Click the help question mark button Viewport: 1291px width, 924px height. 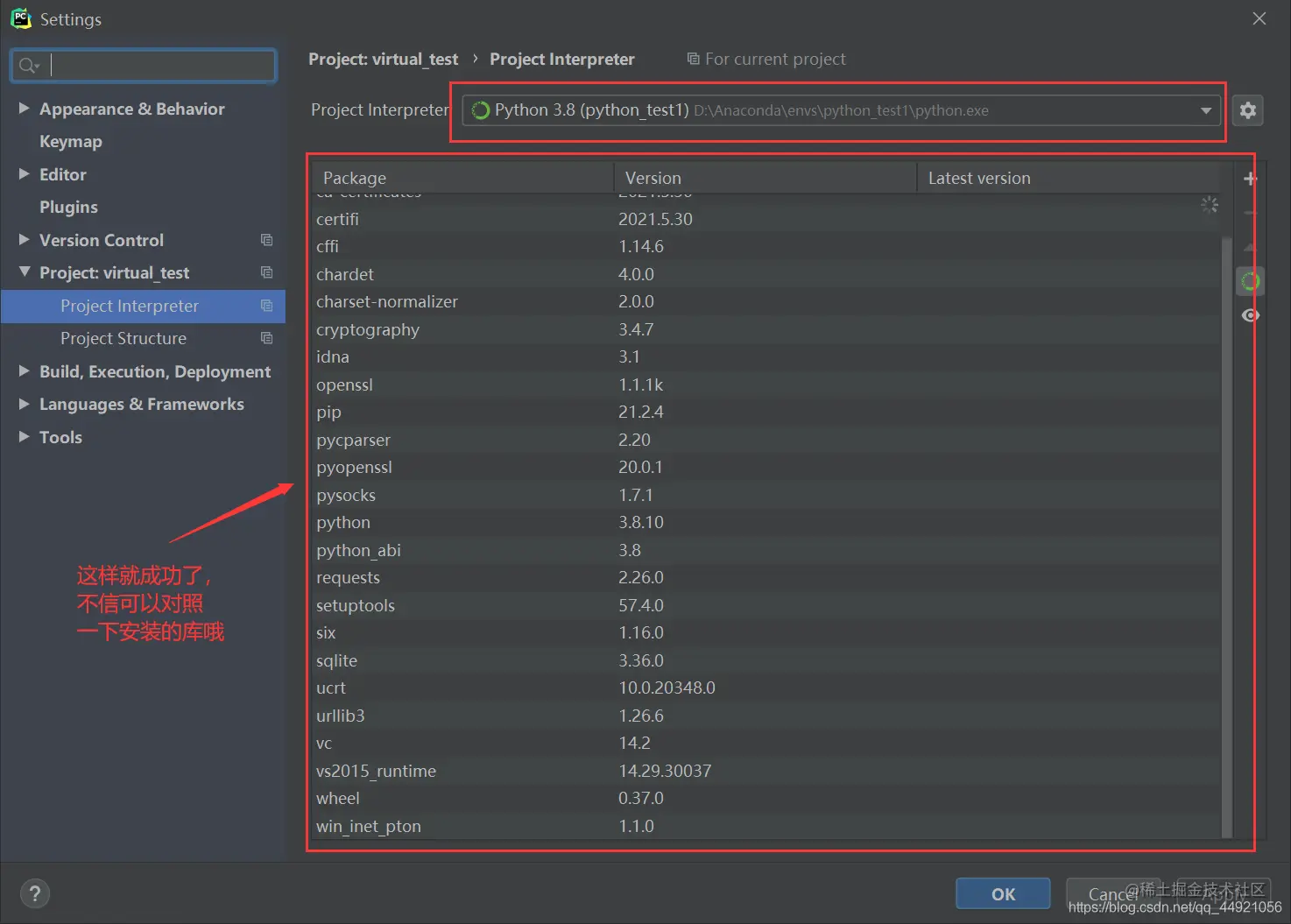pyautogui.click(x=35, y=893)
